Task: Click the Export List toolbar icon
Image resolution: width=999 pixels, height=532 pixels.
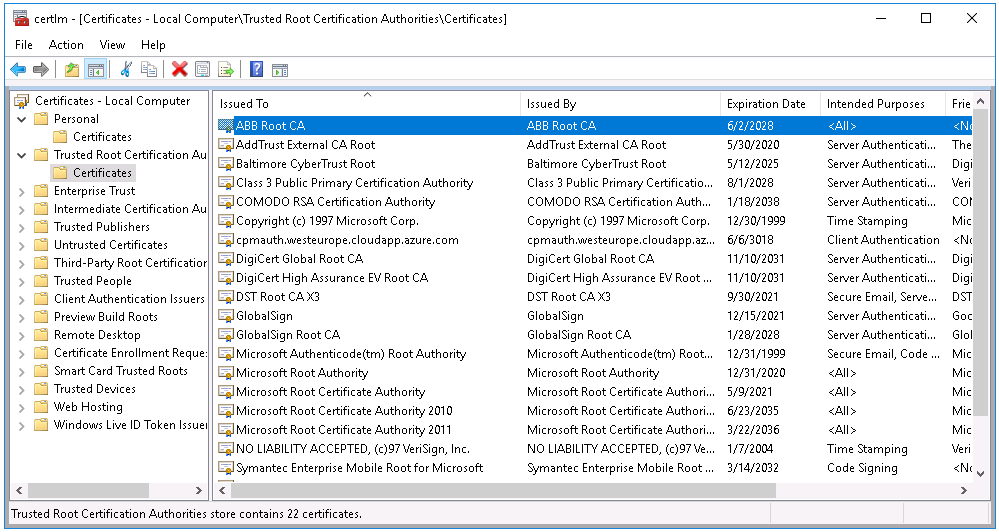Action: [x=226, y=69]
